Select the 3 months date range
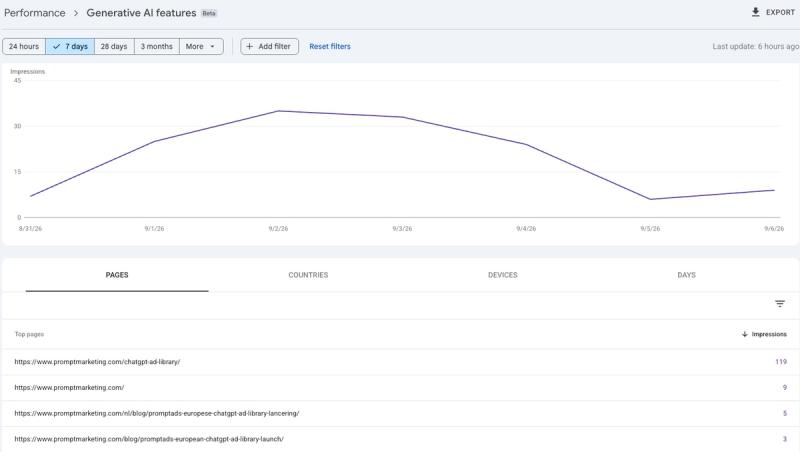 click(157, 46)
